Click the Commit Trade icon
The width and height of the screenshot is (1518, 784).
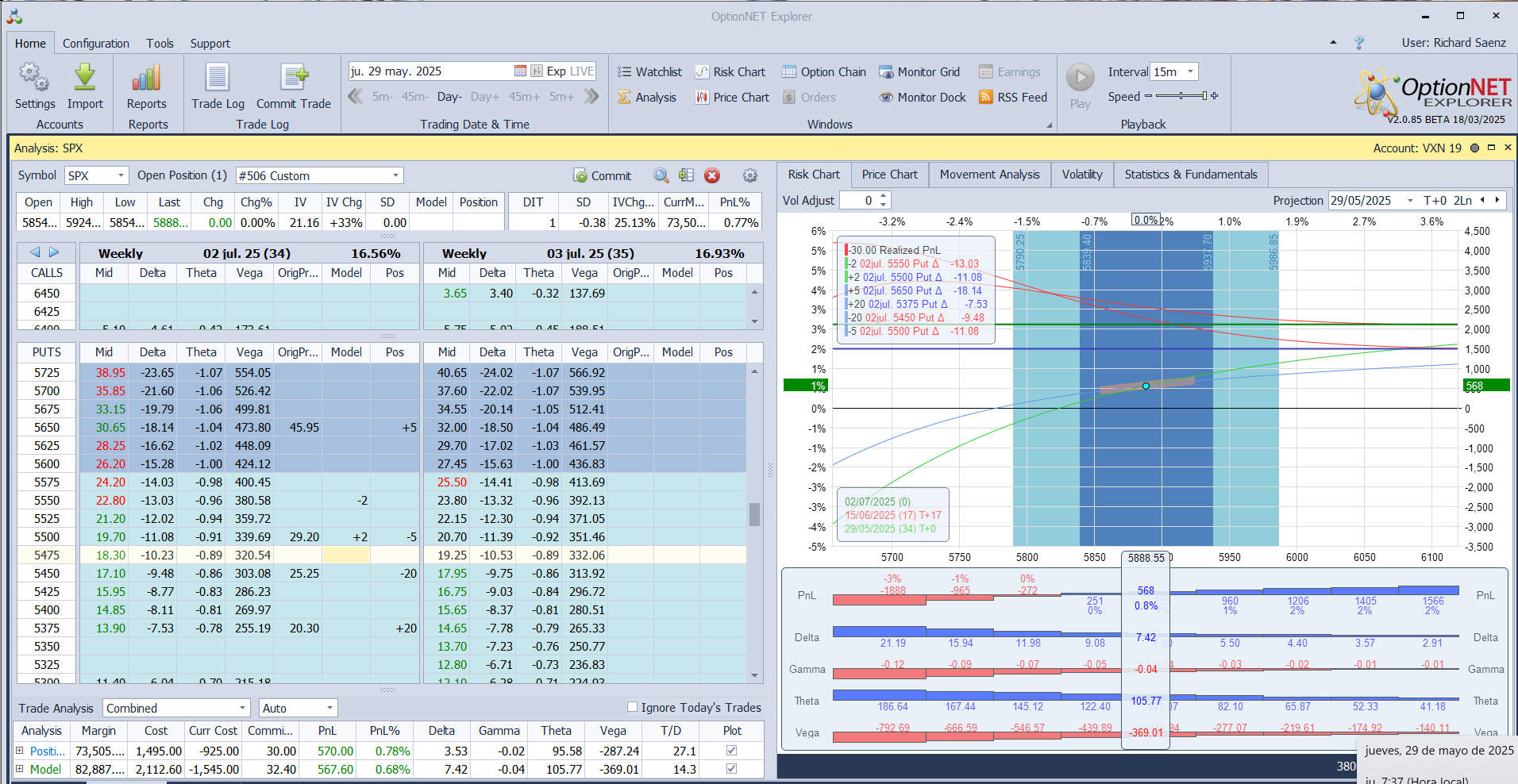point(294,78)
